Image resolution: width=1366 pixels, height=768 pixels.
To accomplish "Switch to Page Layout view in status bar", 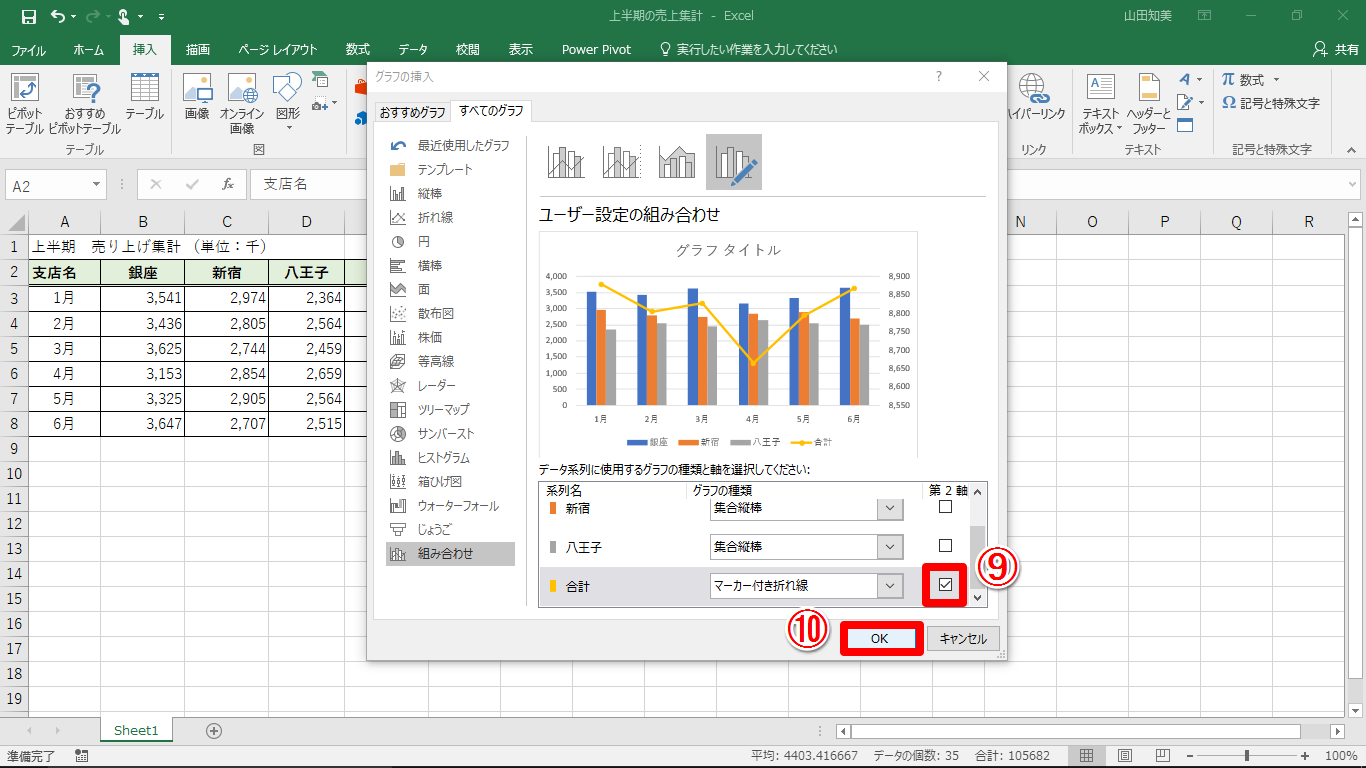I will [x=1125, y=756].
